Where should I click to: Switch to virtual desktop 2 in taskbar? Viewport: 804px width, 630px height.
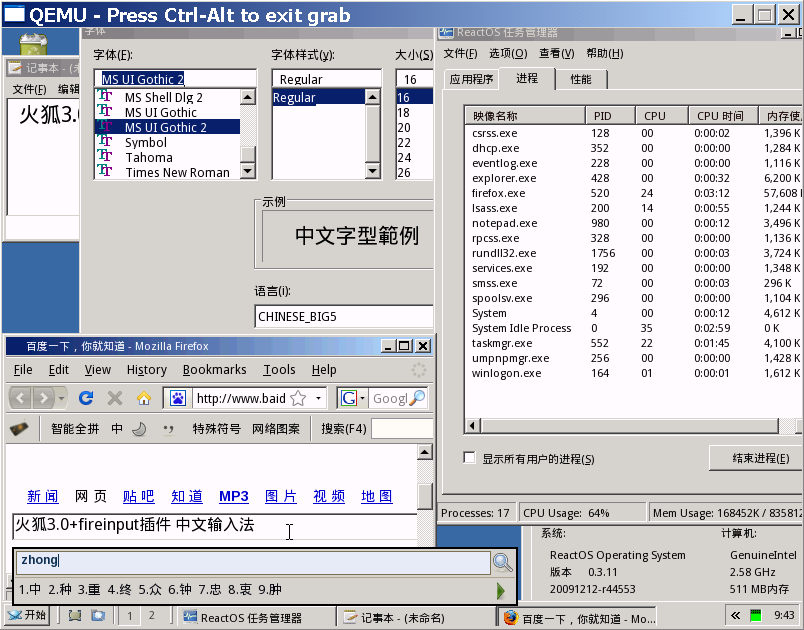point(152,615)
